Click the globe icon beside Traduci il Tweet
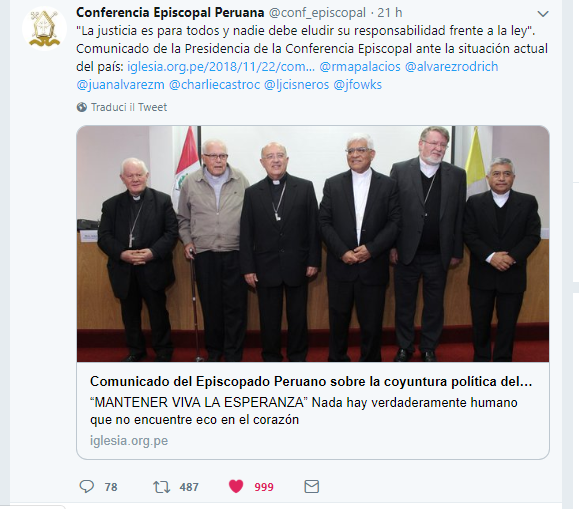 pyautogui.click(x=82, y=107)
